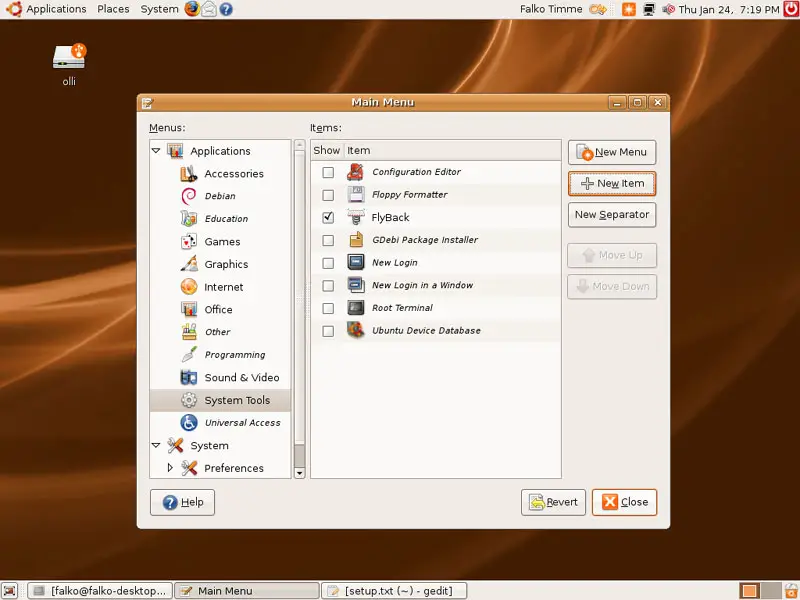Click the Show Desktop icon in bottom panel
The height and width of the screenshot is (600, 800).
pos(10,591)
